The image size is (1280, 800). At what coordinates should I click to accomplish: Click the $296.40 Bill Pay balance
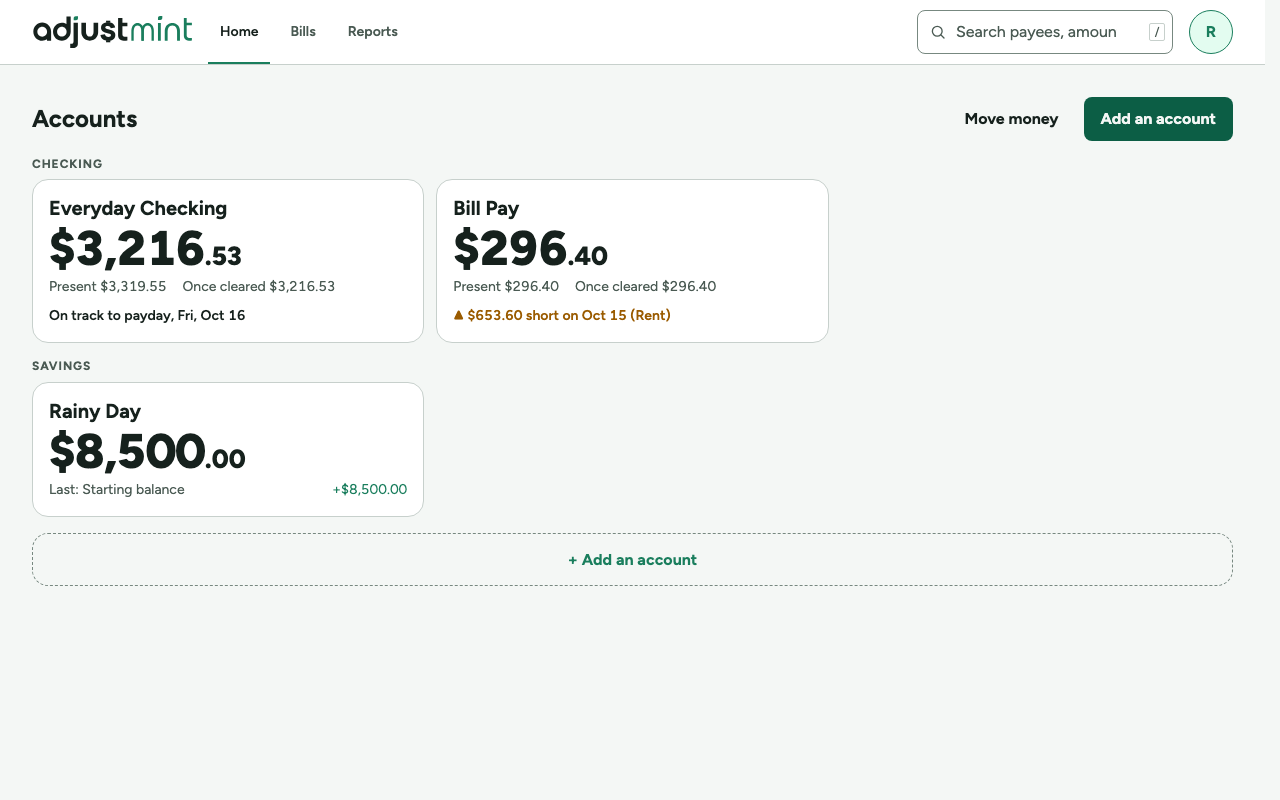pos(530,249)
